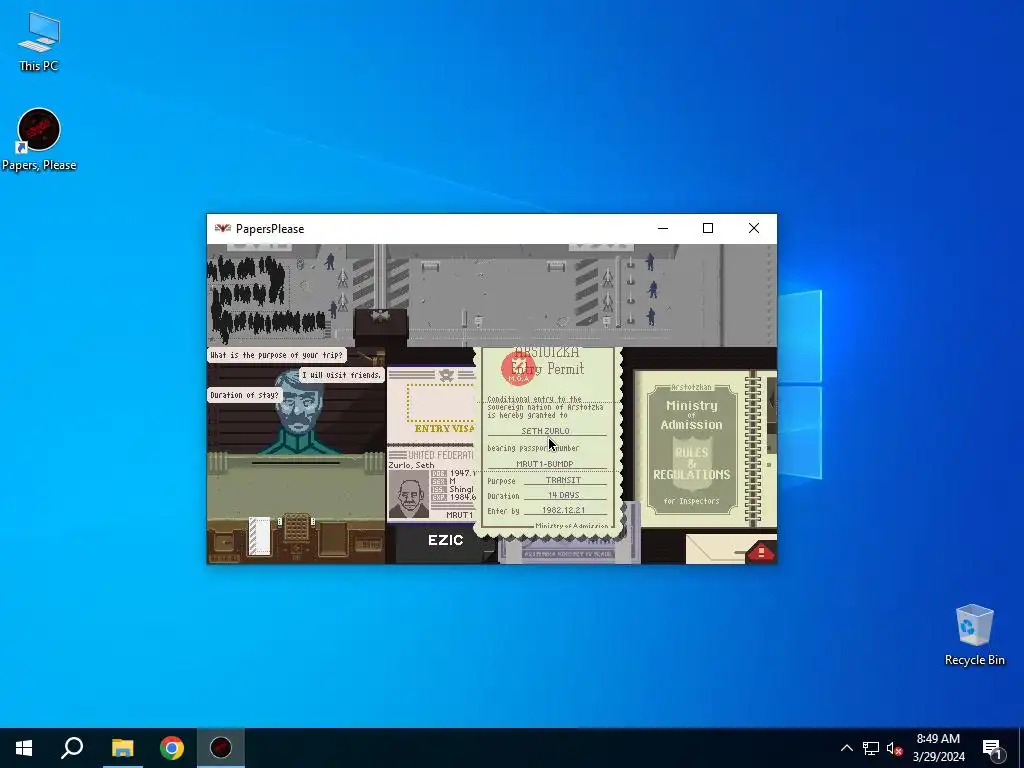Select the TRANSIT purpose field on permit
1024x768 pixels.
tap(563, 480)
